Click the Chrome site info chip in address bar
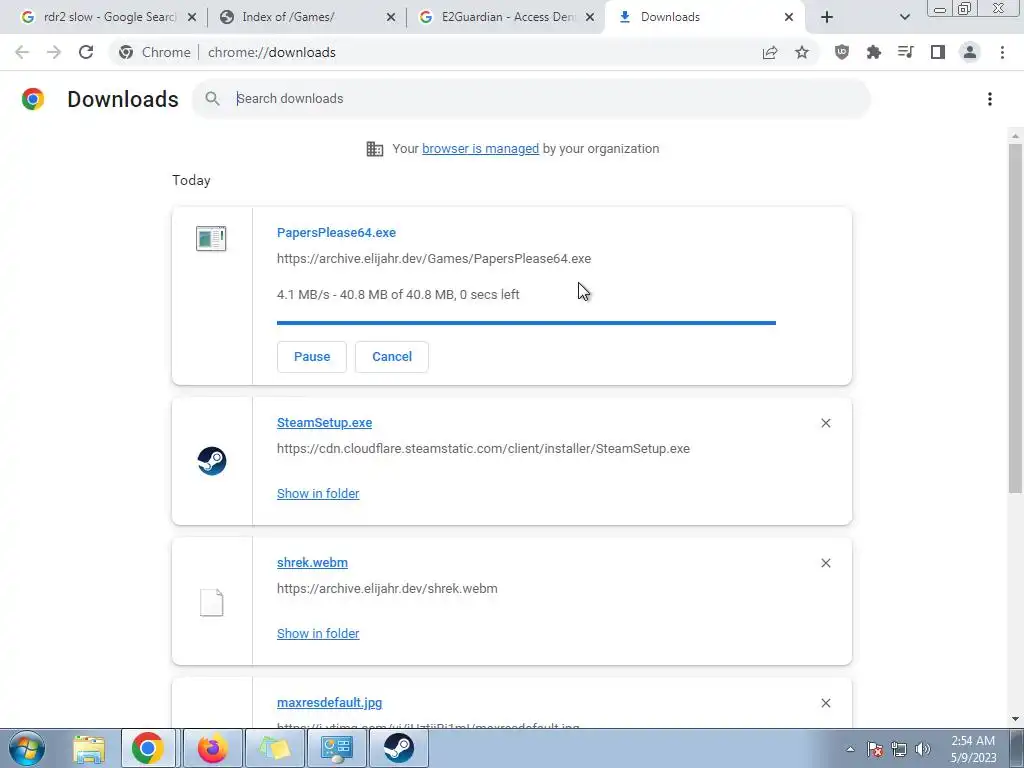 click(x=155, y=52)
